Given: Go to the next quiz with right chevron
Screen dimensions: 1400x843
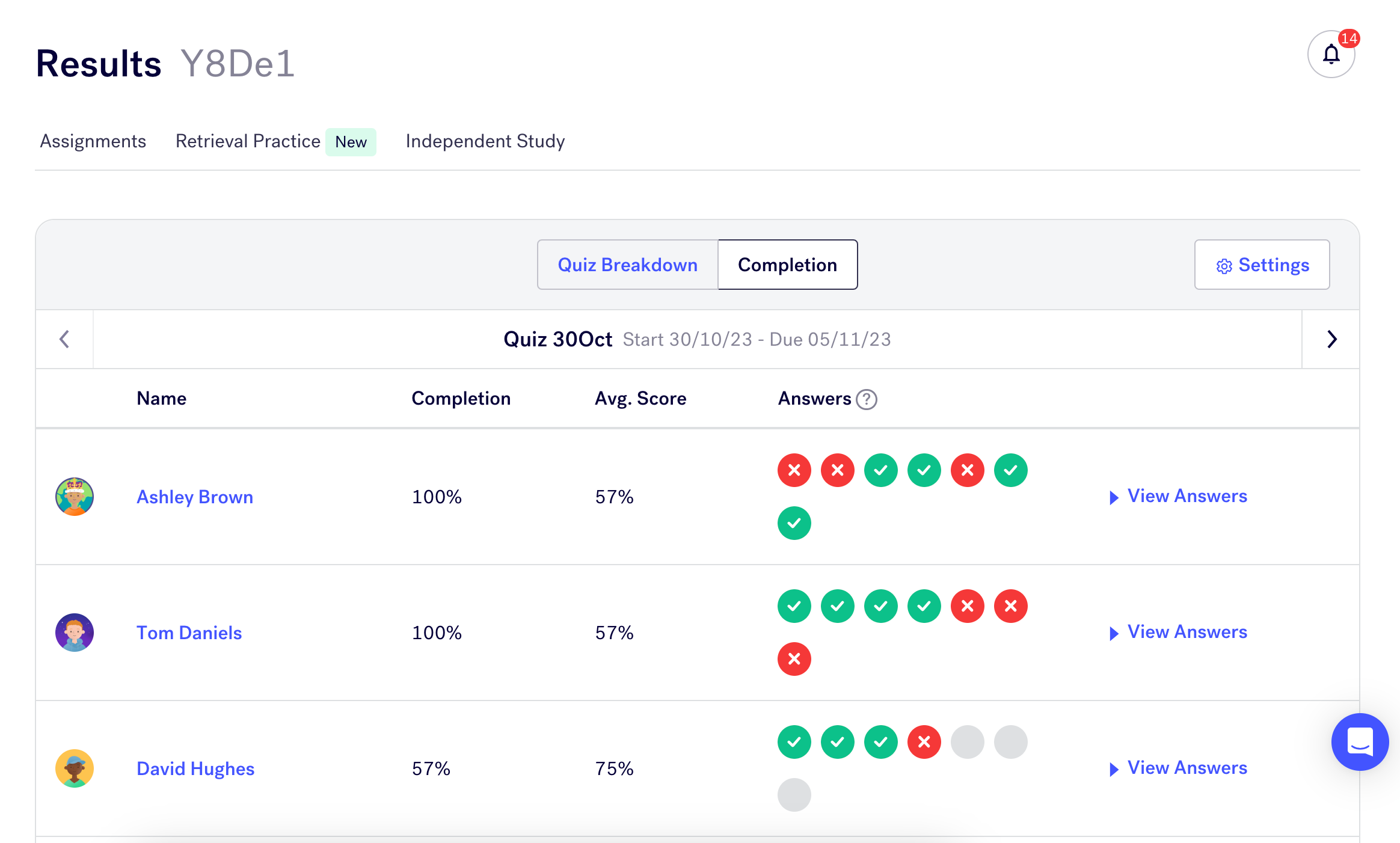Looking at the screenshot, I should click(1331, 339).
